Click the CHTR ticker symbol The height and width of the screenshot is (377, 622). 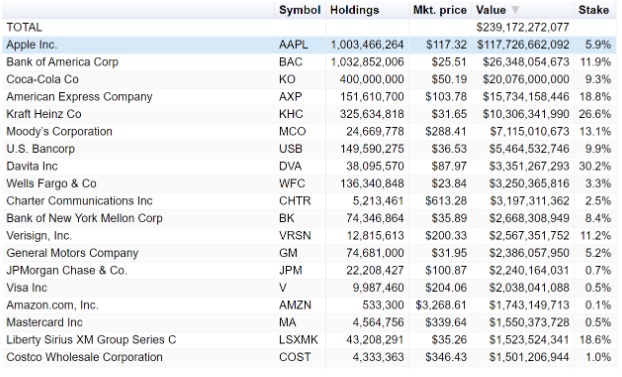[295, 201]
